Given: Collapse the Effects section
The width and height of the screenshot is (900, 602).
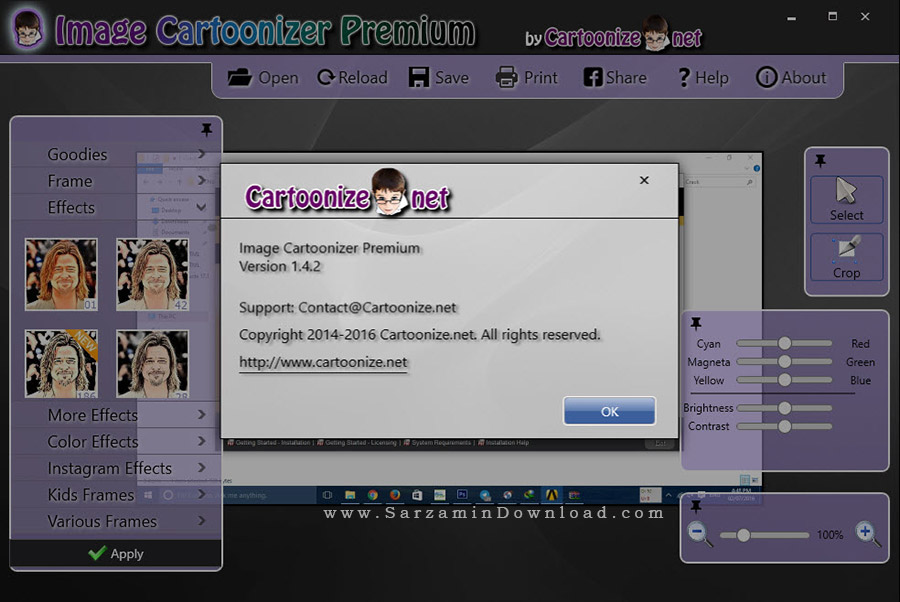Looking at the screenshot, I should 115,207.
